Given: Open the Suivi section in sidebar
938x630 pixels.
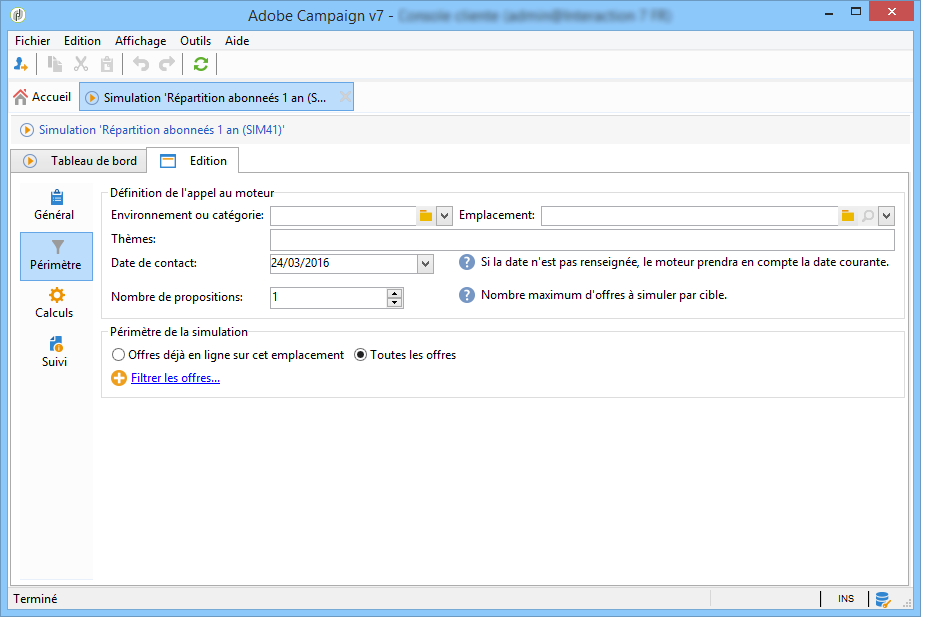Looking at the screenshot, I should tap(55, 352).
